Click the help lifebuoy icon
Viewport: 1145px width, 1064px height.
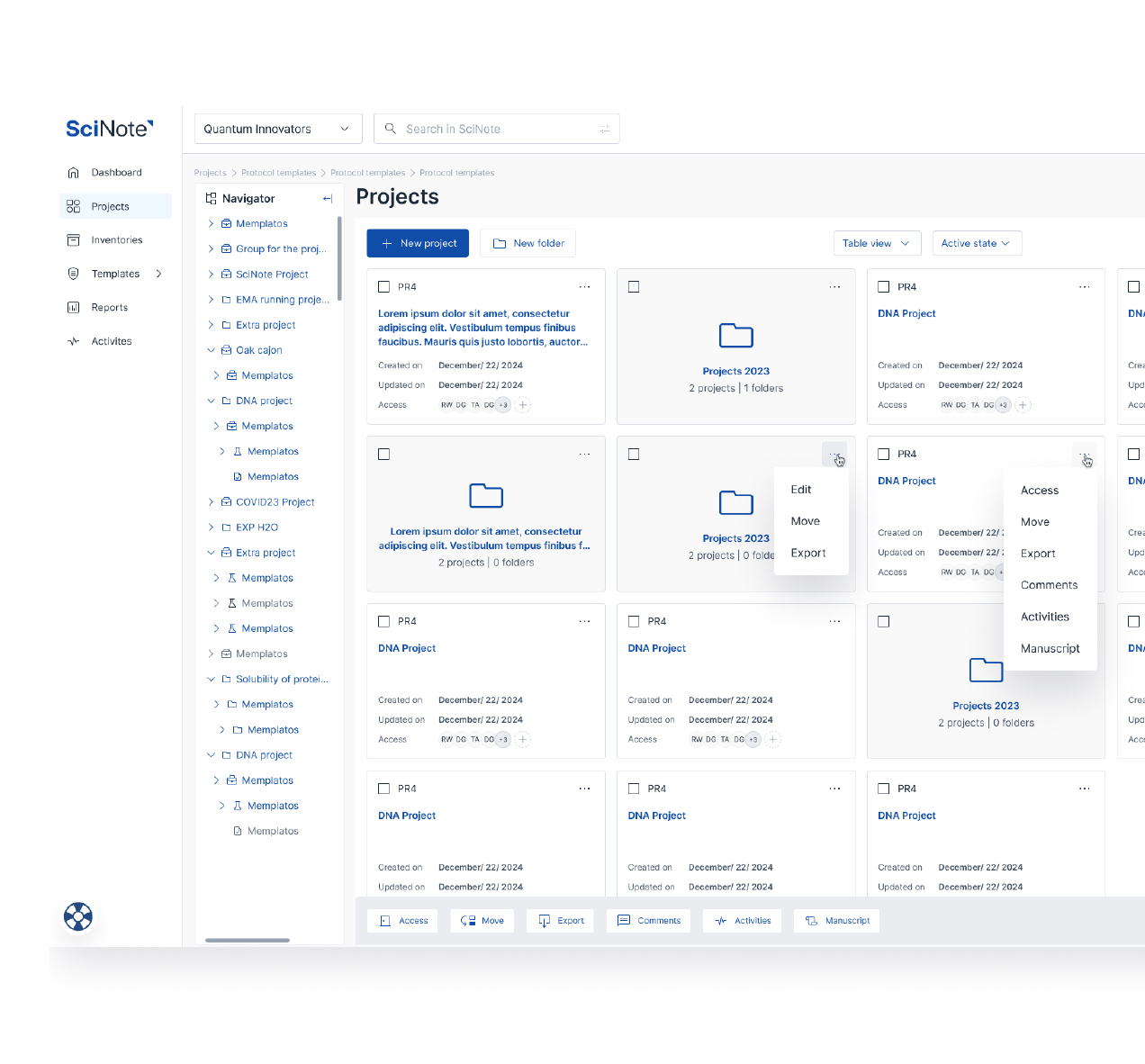tap(78, 916)
